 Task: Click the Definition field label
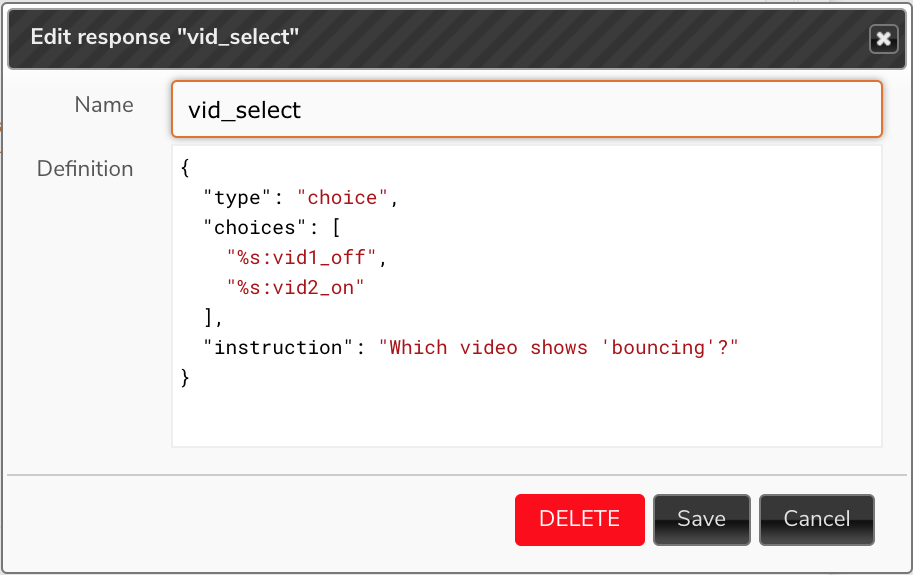pos(85,169)
